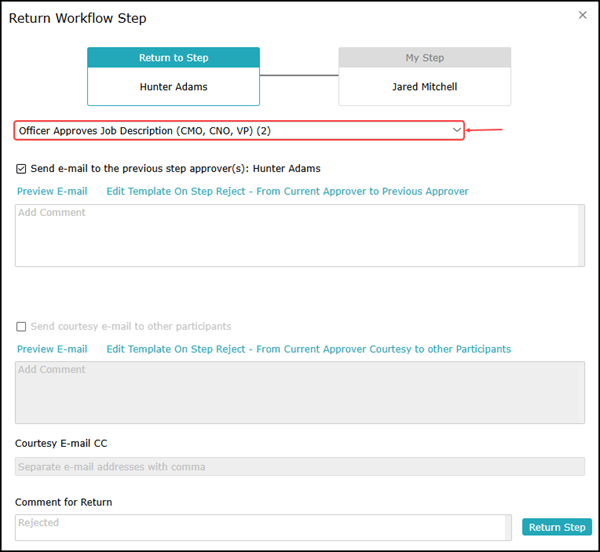Click the courtesy Add Comment text area
The image size is (600, 552).
(297, 392)
